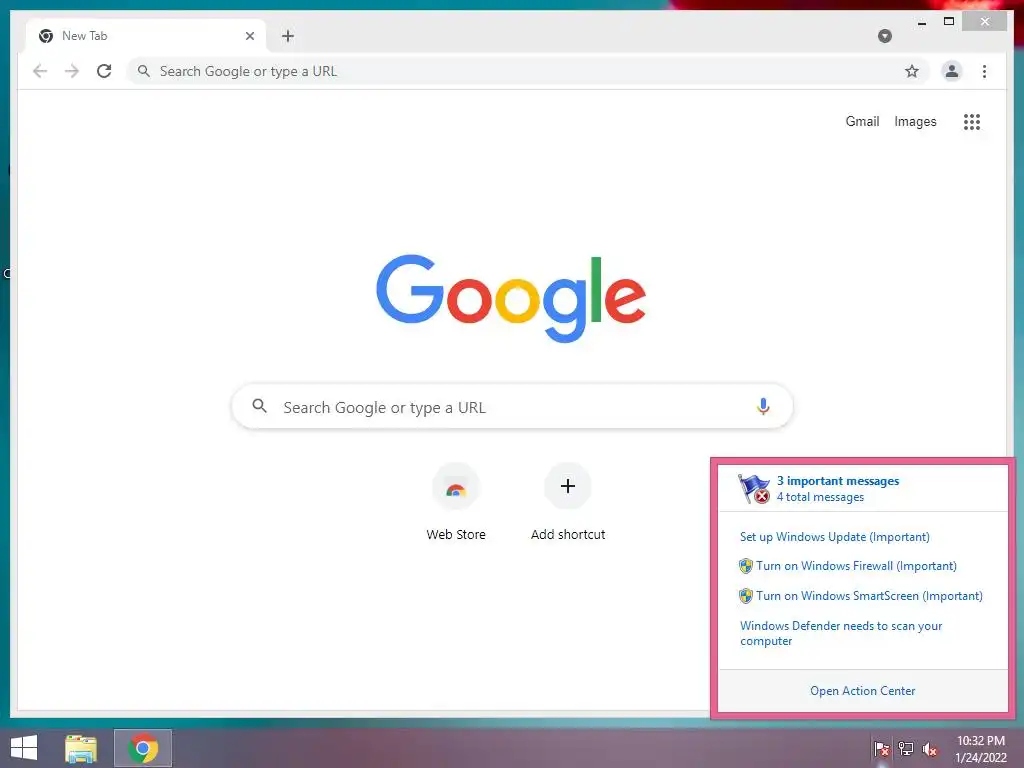Click the 4 total messages text
The height and width of the screenshot is (768, 1024).
pyautogui.click(x=820, y=497)
